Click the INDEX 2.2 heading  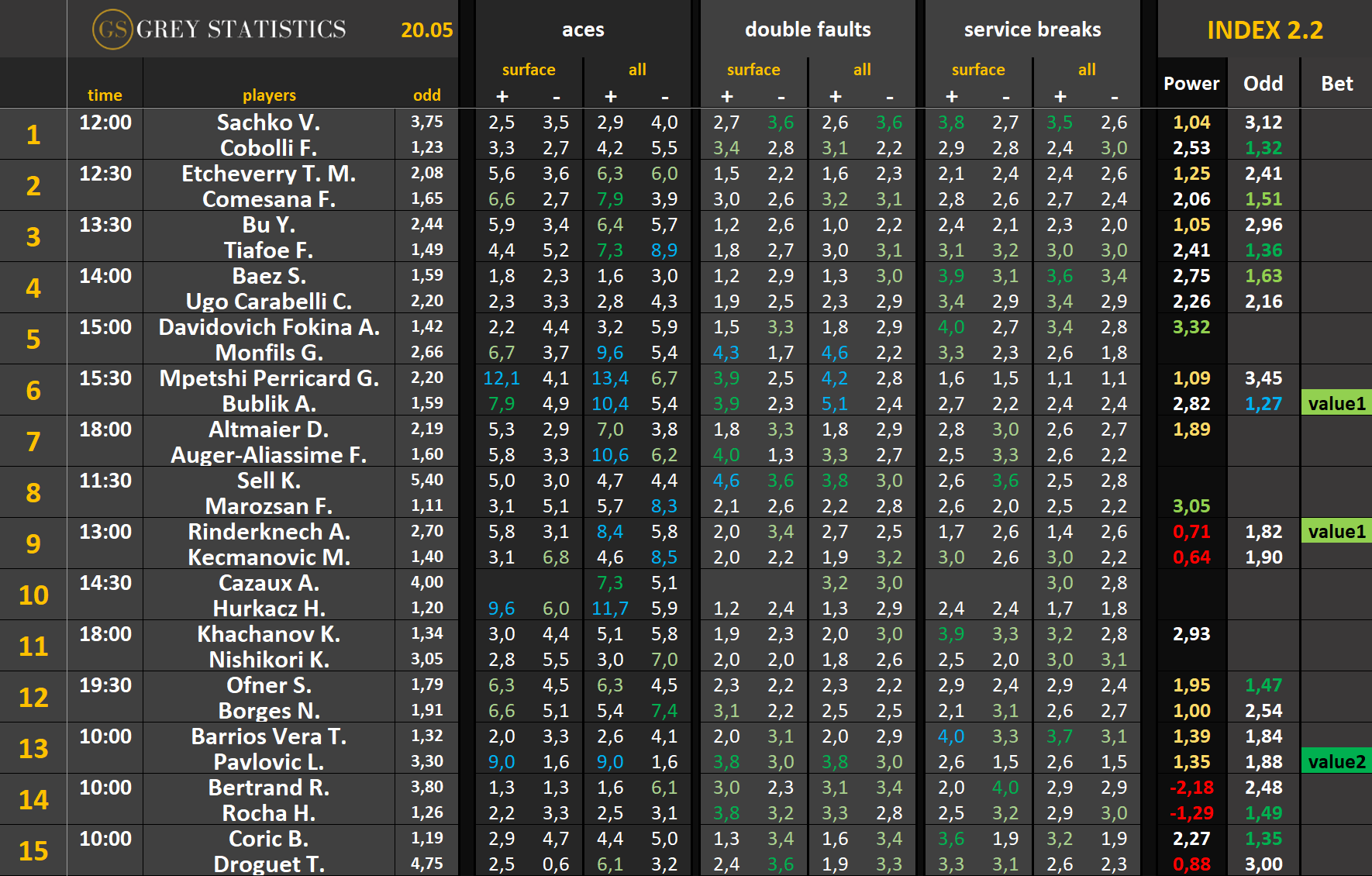tap(1264, 30)
